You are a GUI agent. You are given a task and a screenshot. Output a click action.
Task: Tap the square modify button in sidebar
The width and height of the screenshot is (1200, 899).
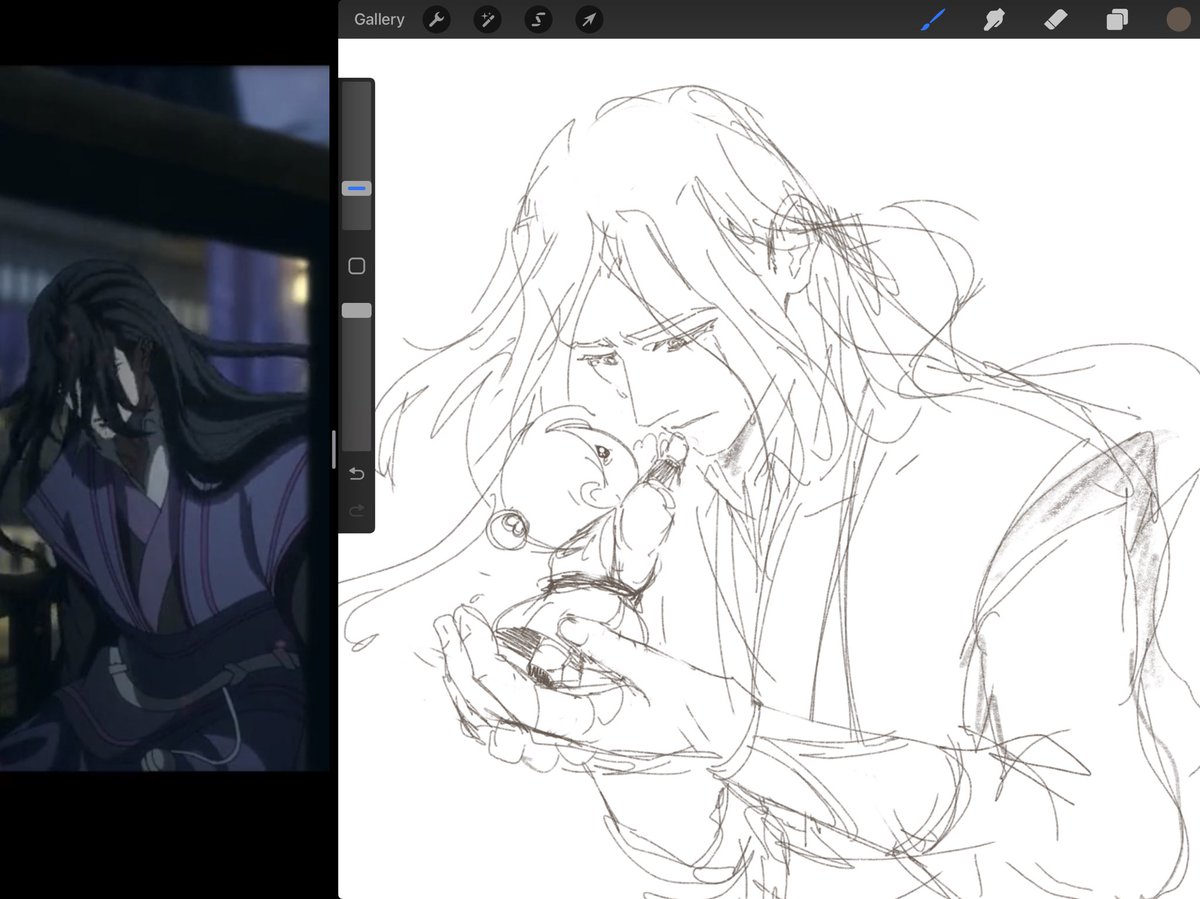(x=357, y=266)
